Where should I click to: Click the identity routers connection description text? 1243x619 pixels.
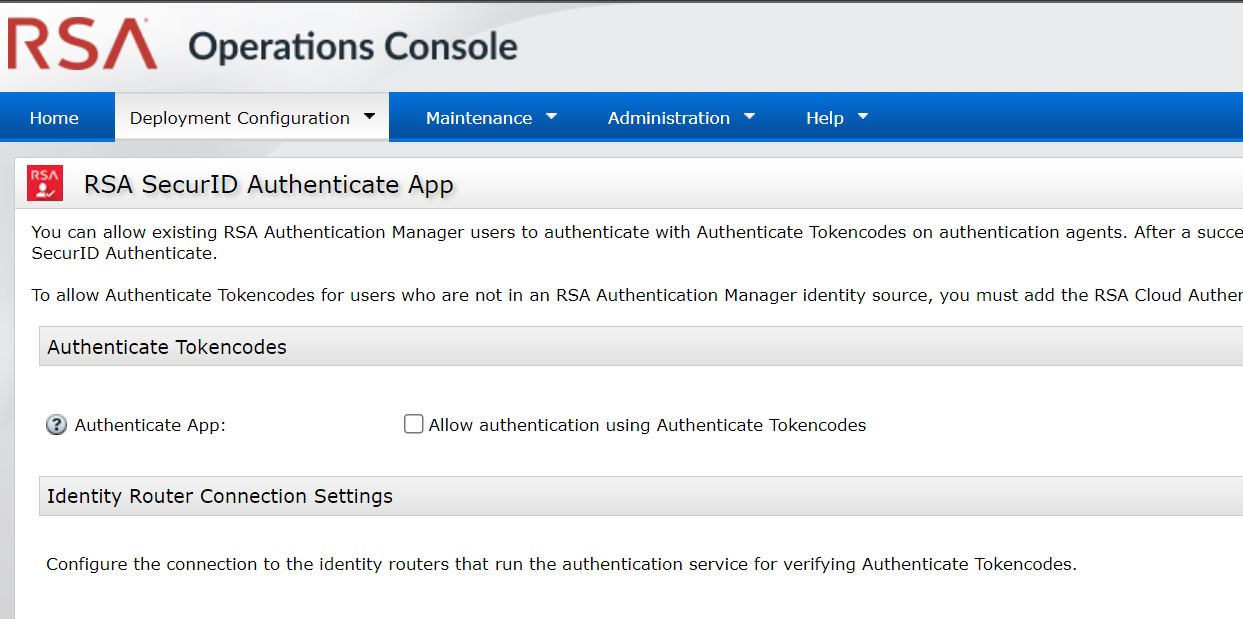pos(560,564)
